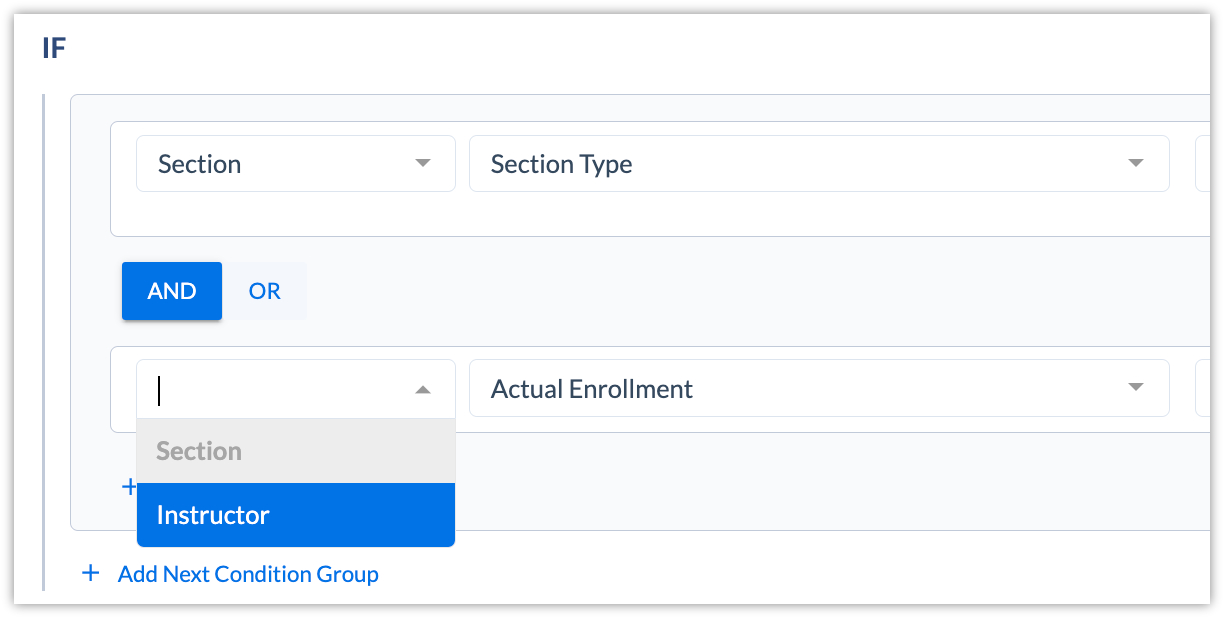The image size is (1224, 622).
Task: Select the AND operator
Action: (172, 291)
